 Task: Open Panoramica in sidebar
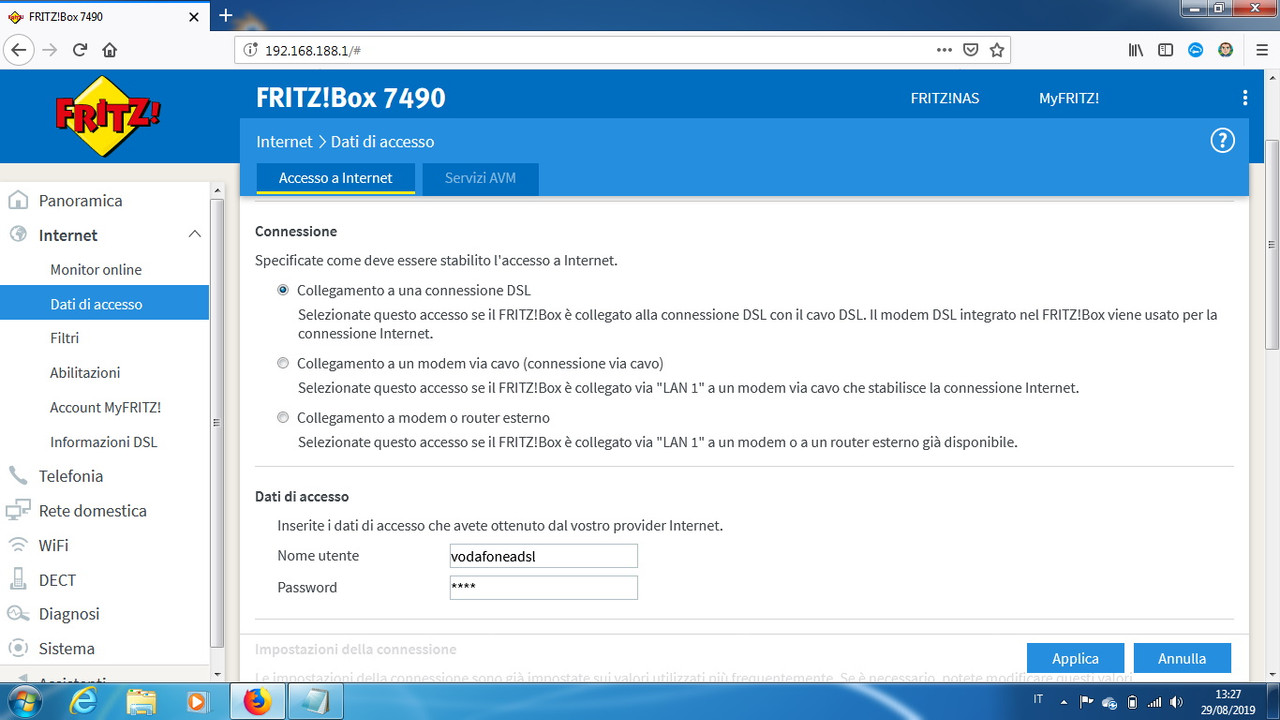[80, 200]
